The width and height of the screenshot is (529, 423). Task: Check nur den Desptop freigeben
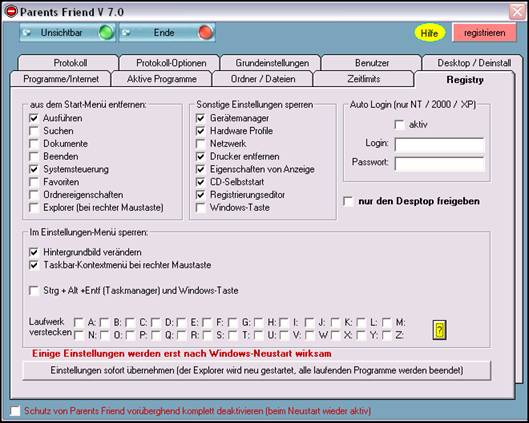pyautogui.click(x=348, y=201)
